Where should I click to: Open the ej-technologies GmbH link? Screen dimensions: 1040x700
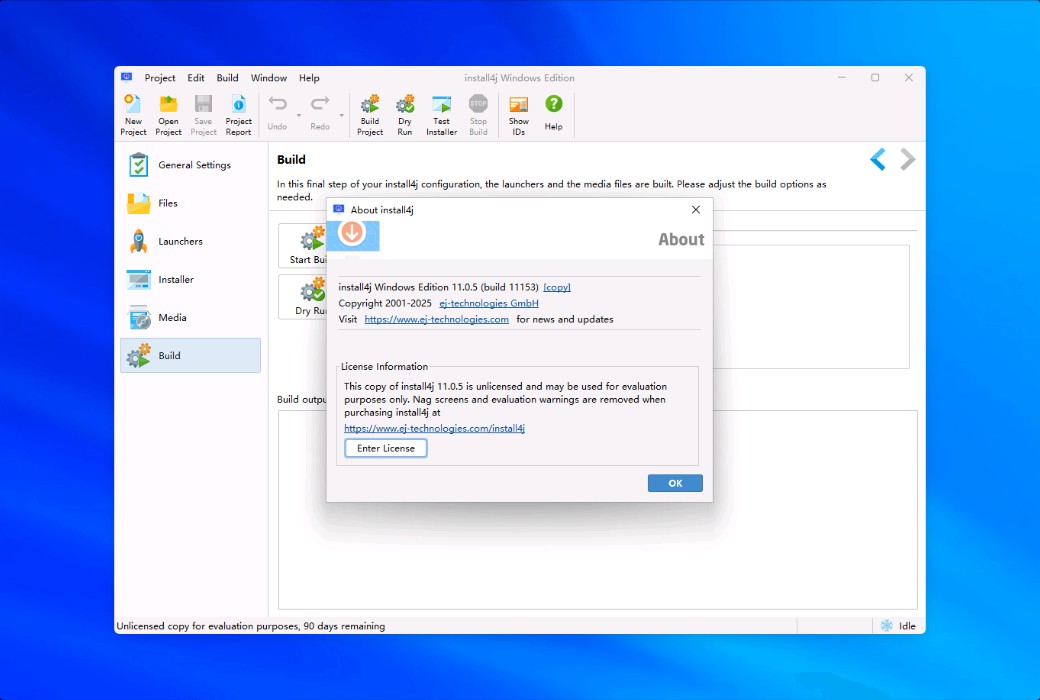(x=489, y=303)
